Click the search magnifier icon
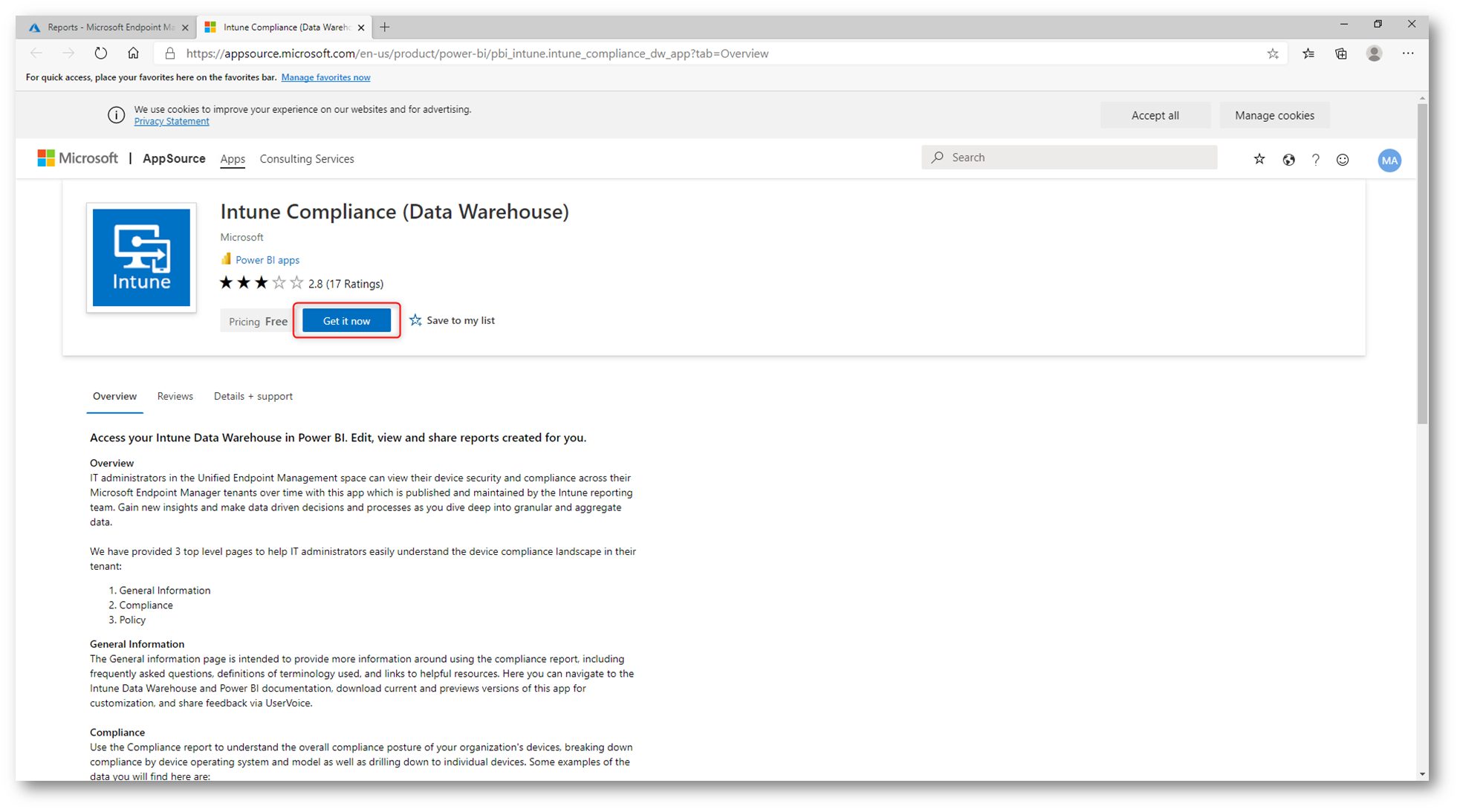Viewport: 1460px width, 812px height. click(x=938, y=157)
